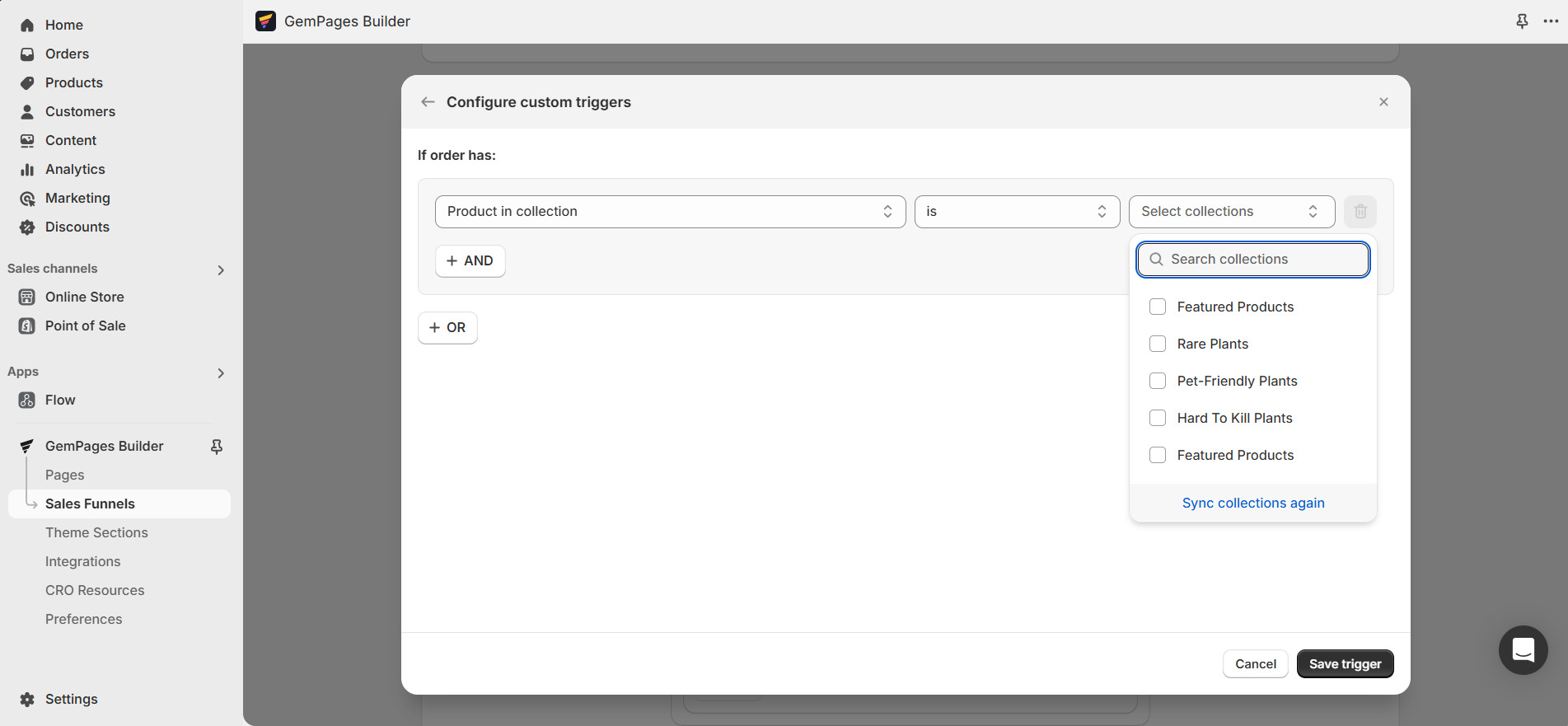This screenshot has width=1568, height=726.
Task: Select Hard To Kill Plants checkbox
Action: (1158, 419)
